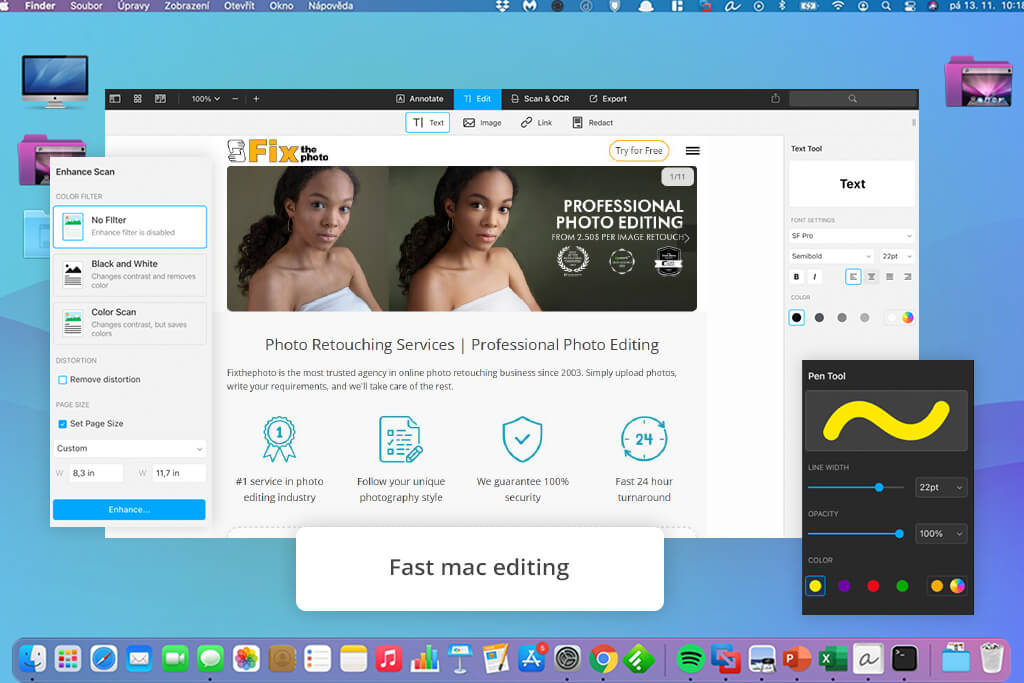Click the blue Enhance button
The height and width of the screenshot is (683, 1024).
129,509
